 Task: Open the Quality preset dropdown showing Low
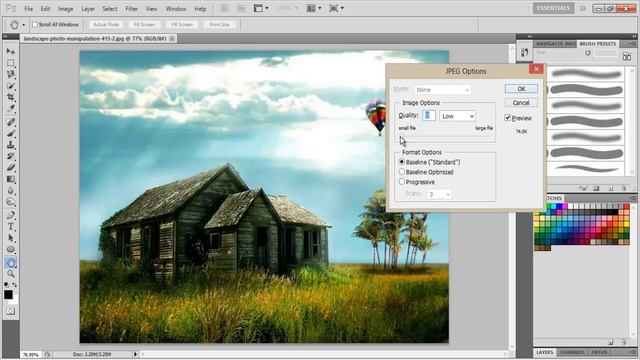(458, 116)
